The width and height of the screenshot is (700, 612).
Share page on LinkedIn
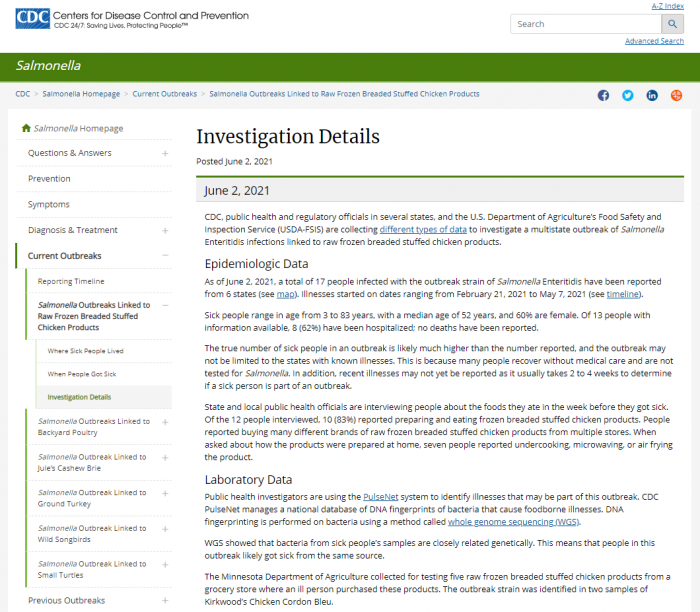652,95
